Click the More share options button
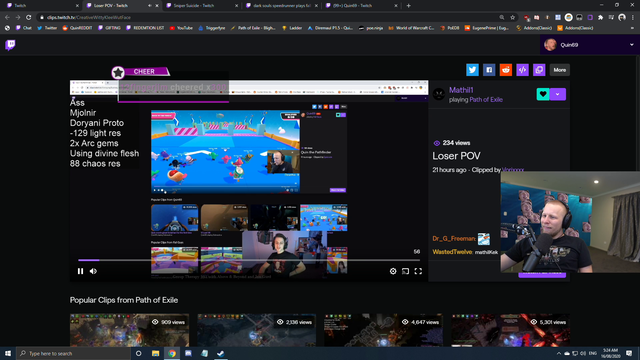The image size is (640, 360). coord(560,70)
